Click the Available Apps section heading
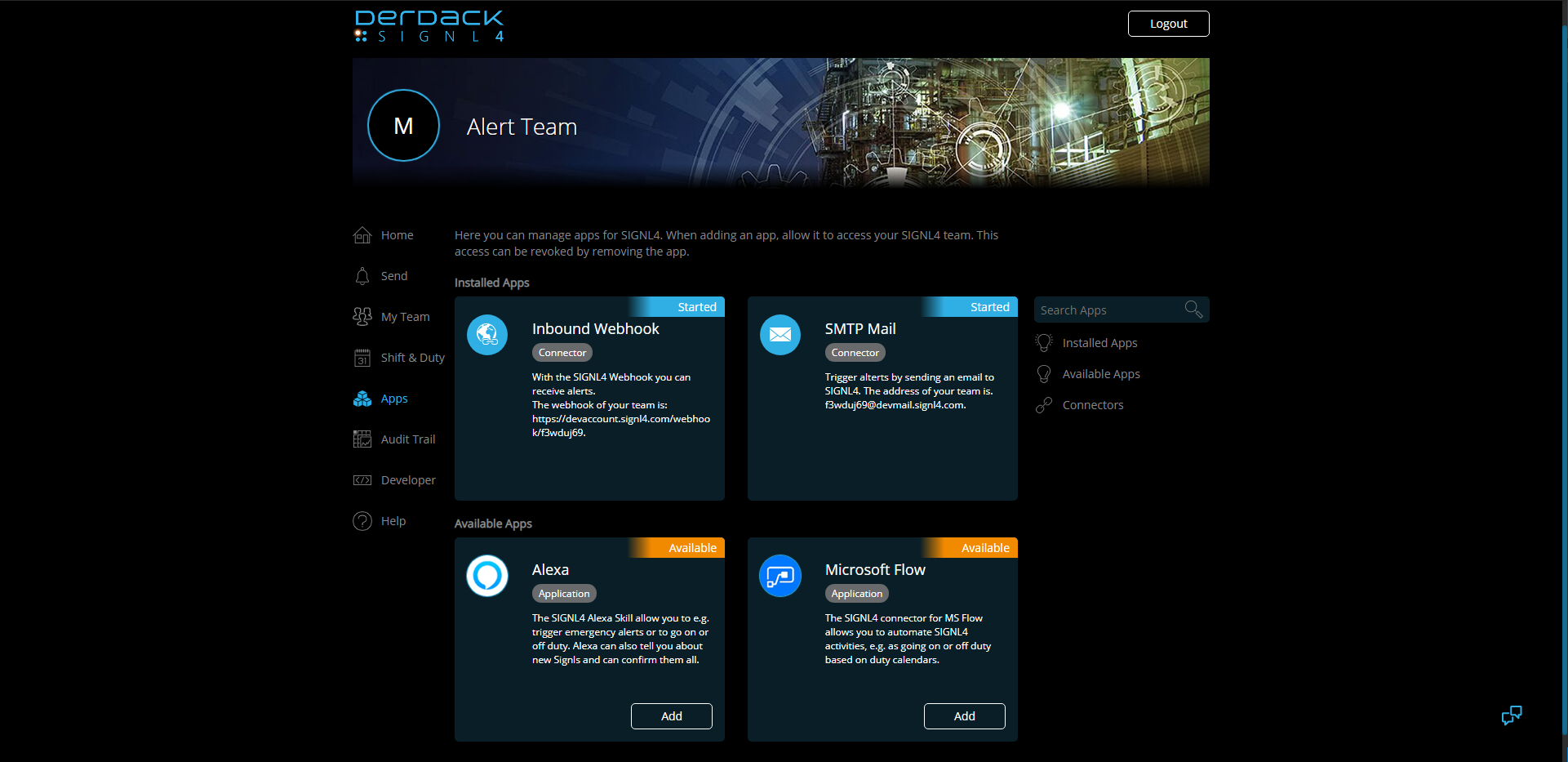Viewport: 1568px width, 762px height. click(x=493, y=524)
